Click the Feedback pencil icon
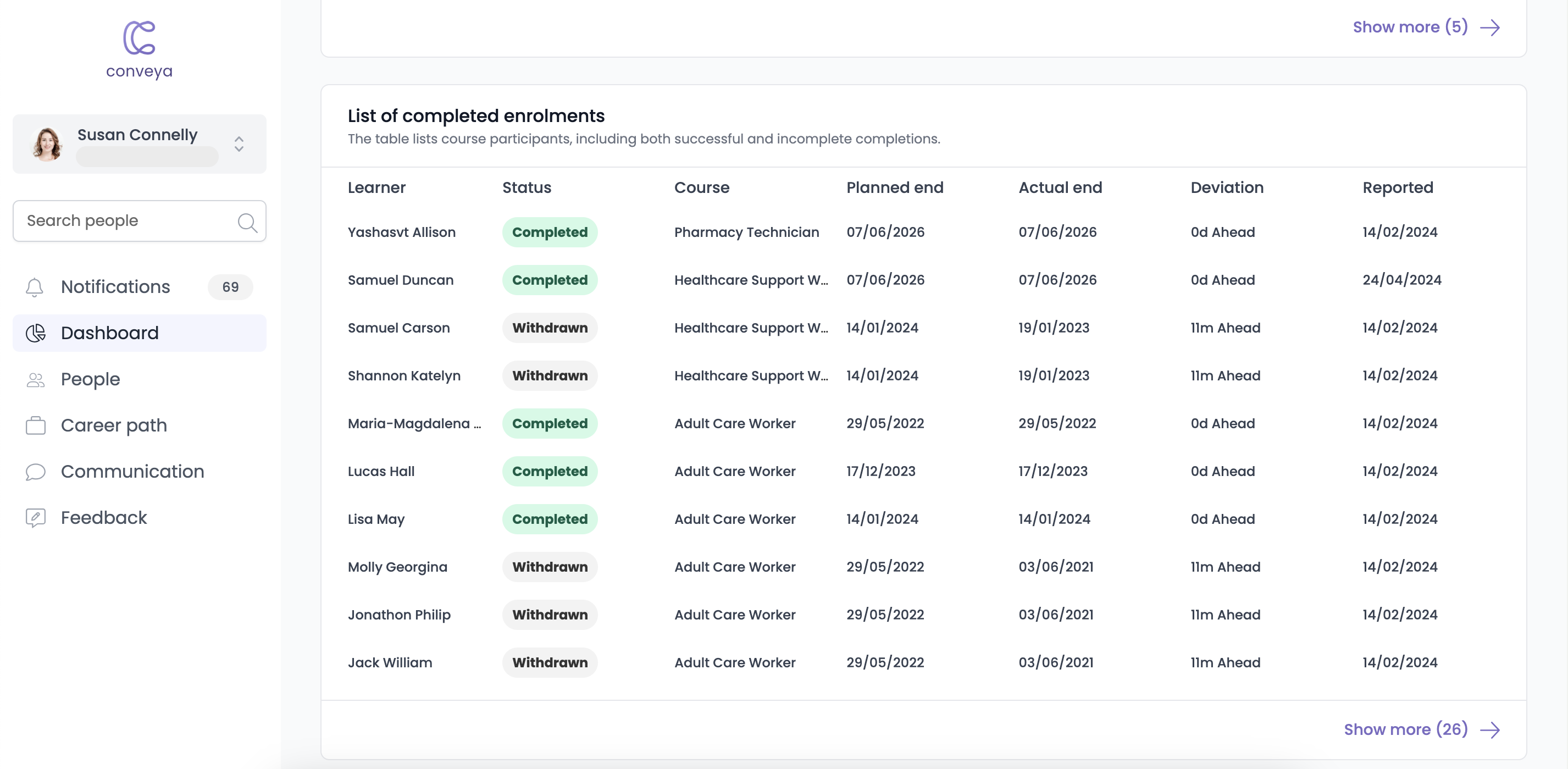 36,518
